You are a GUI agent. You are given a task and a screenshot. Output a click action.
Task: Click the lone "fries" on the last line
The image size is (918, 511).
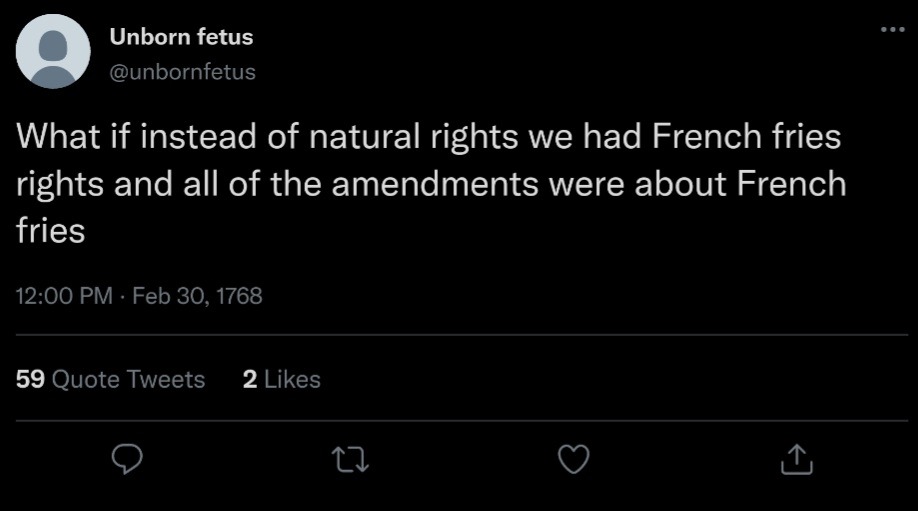(50, 231)
